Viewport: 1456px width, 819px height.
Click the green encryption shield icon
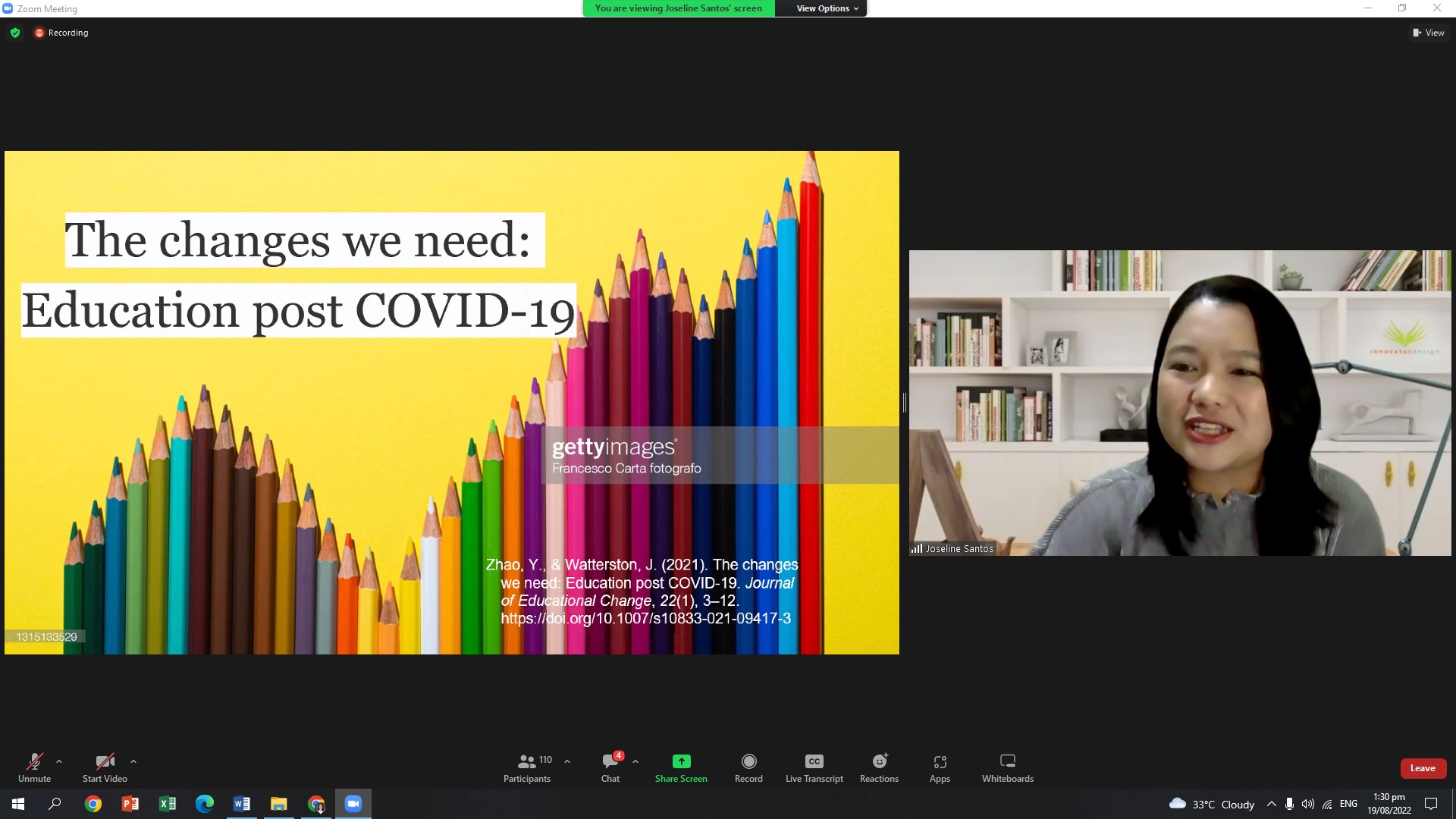tap(15, 33)
